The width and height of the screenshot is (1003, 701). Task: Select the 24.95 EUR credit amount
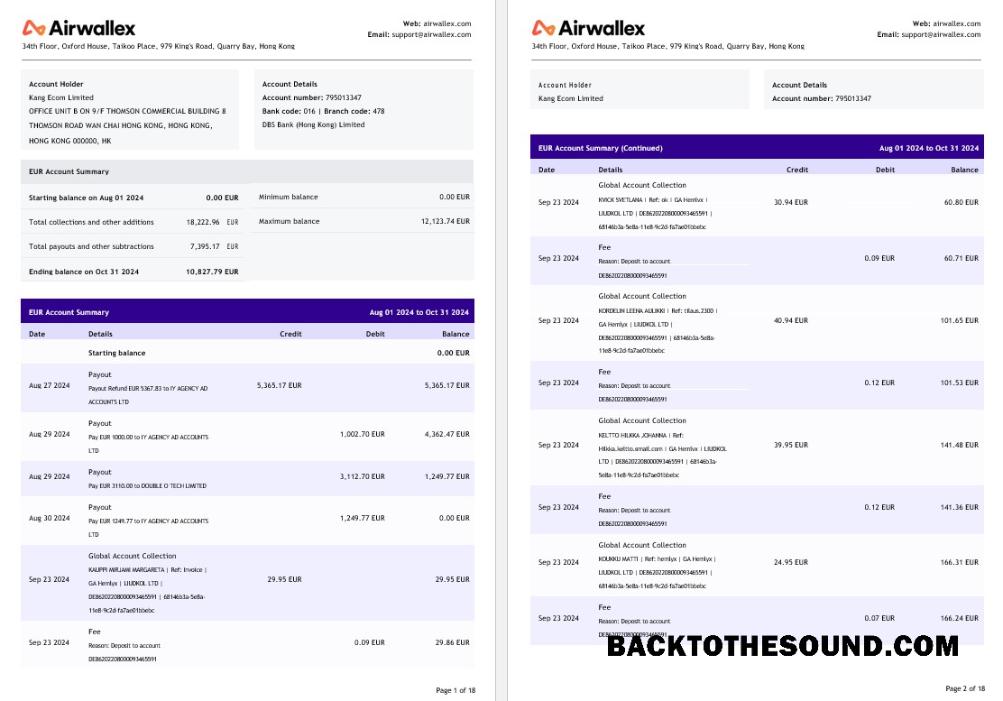[x=791, y=562]
